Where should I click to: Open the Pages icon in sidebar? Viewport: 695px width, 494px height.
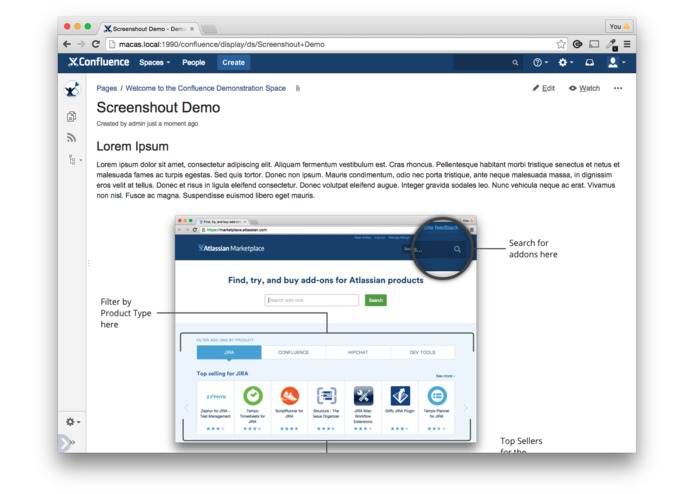[x=71, y=117]
